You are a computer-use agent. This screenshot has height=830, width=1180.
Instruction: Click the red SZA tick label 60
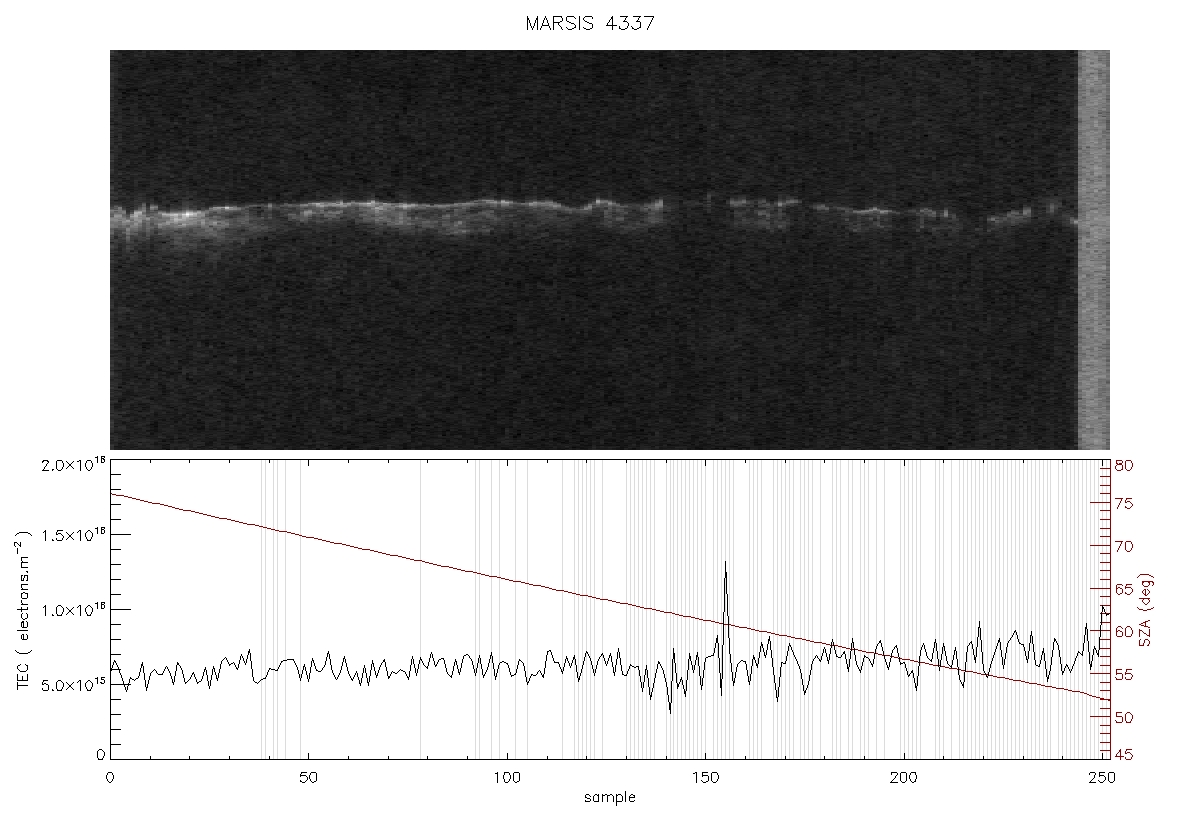pos(1124,631)
